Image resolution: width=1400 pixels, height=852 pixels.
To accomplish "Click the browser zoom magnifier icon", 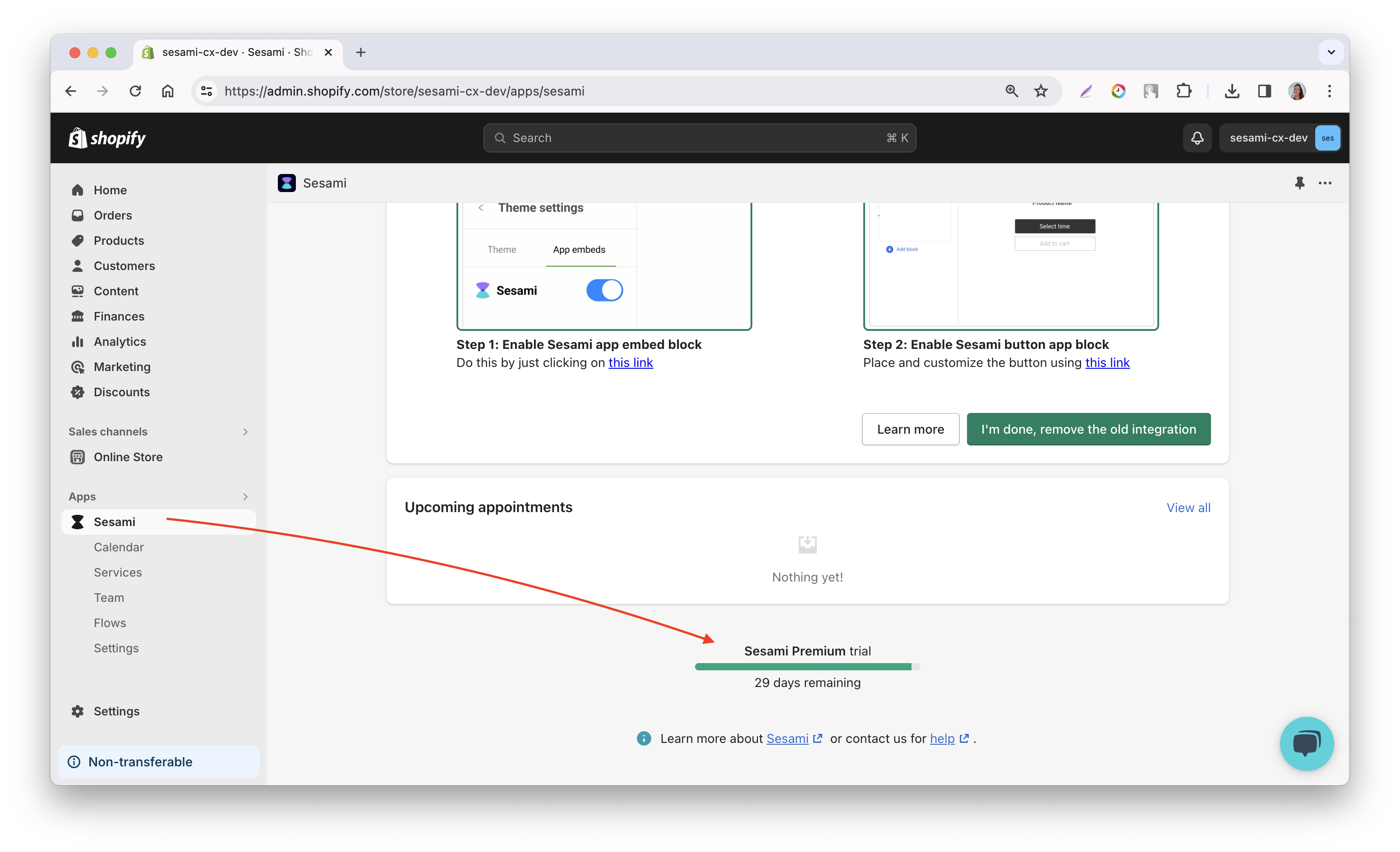I will (x=1011, y=91).
